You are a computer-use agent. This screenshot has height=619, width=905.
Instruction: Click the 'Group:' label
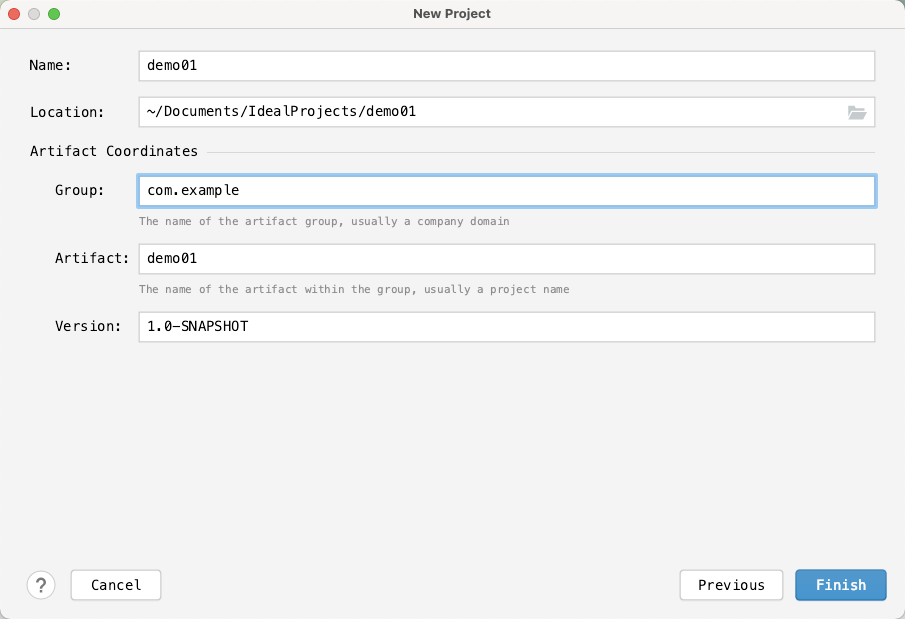pos(80,191)
